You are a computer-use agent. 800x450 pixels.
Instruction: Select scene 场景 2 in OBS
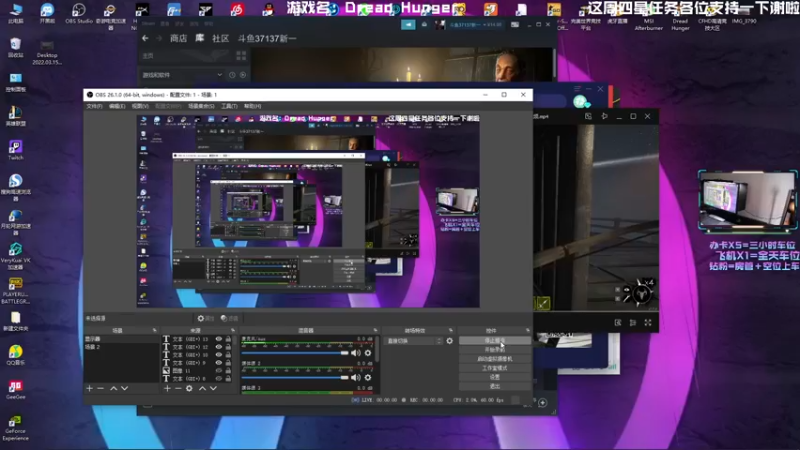point(121,347)
